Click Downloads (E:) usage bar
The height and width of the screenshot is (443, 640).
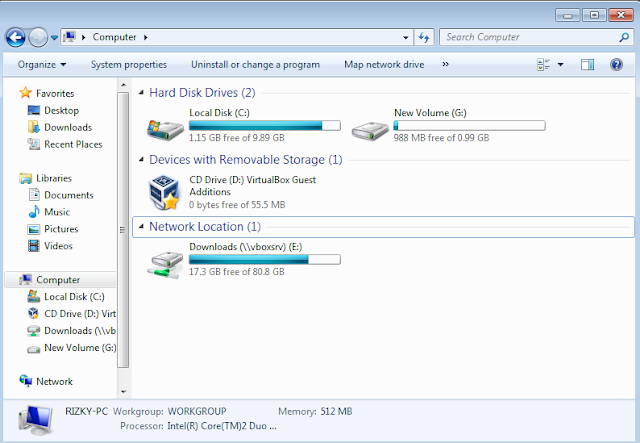click(x=264, y=259)
